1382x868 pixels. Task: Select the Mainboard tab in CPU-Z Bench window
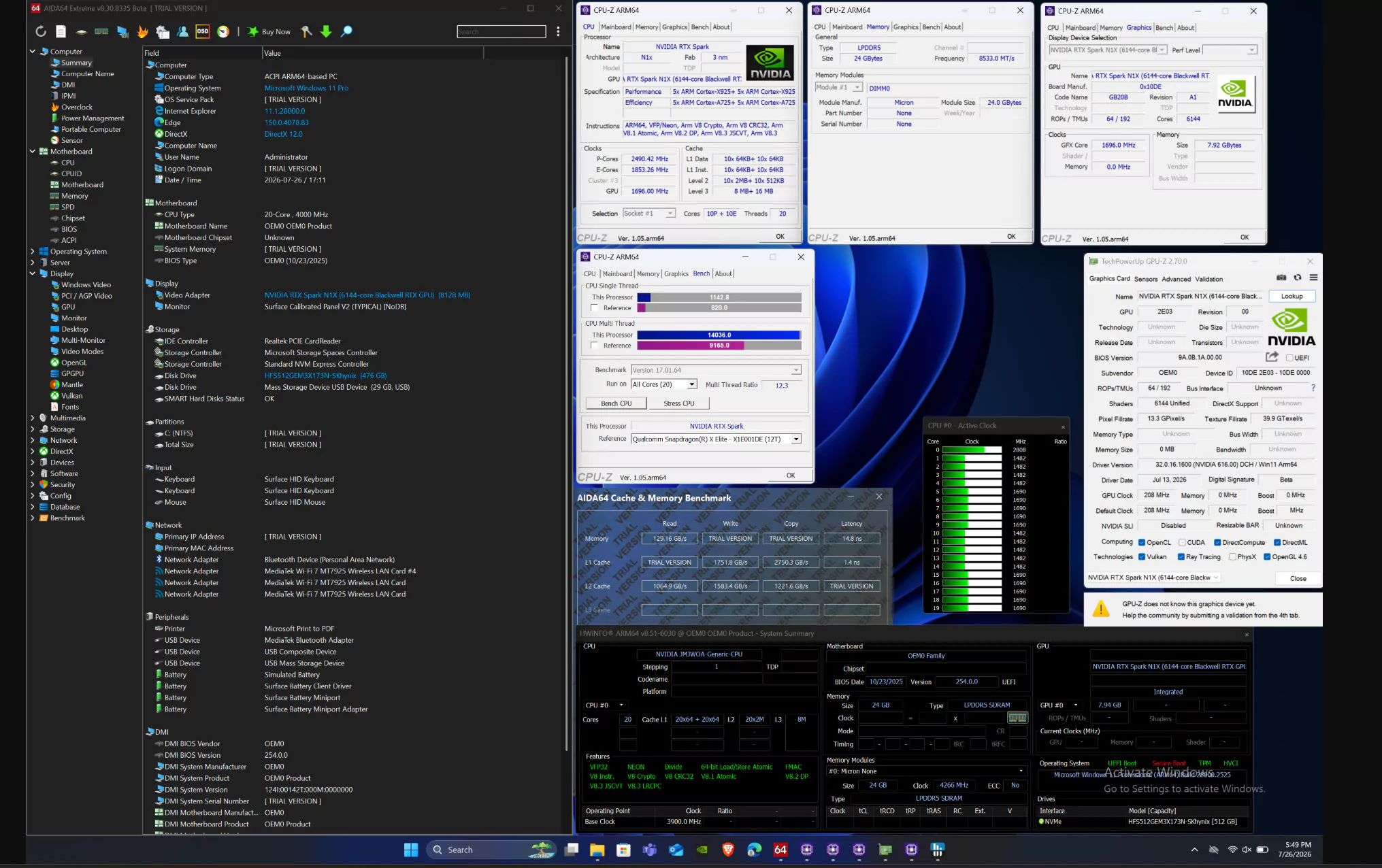[x=617, y=273]
